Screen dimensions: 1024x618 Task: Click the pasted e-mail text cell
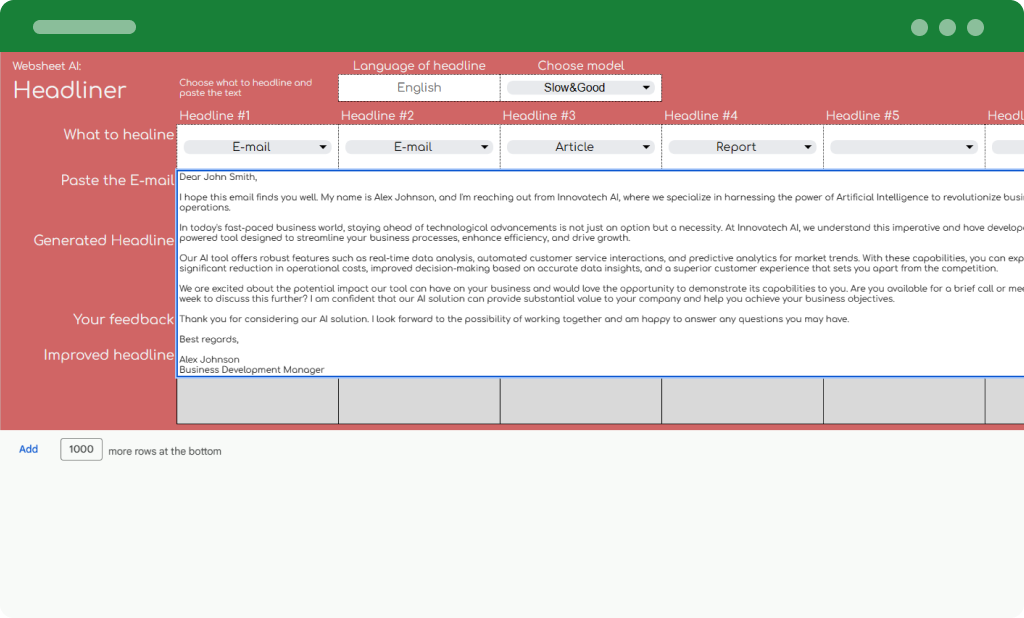(600, 273)
